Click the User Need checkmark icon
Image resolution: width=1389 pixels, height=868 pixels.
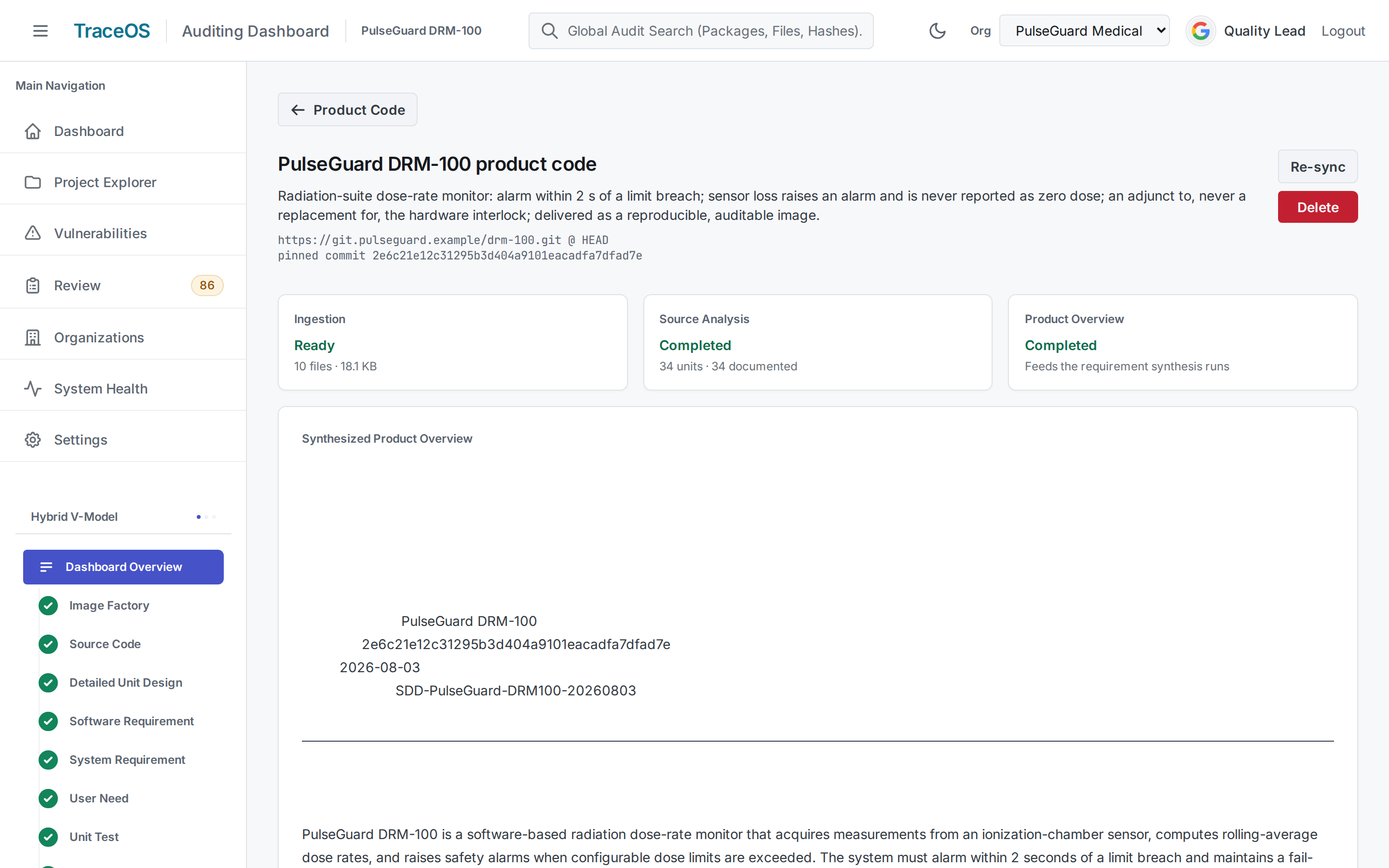pos(48,799)
